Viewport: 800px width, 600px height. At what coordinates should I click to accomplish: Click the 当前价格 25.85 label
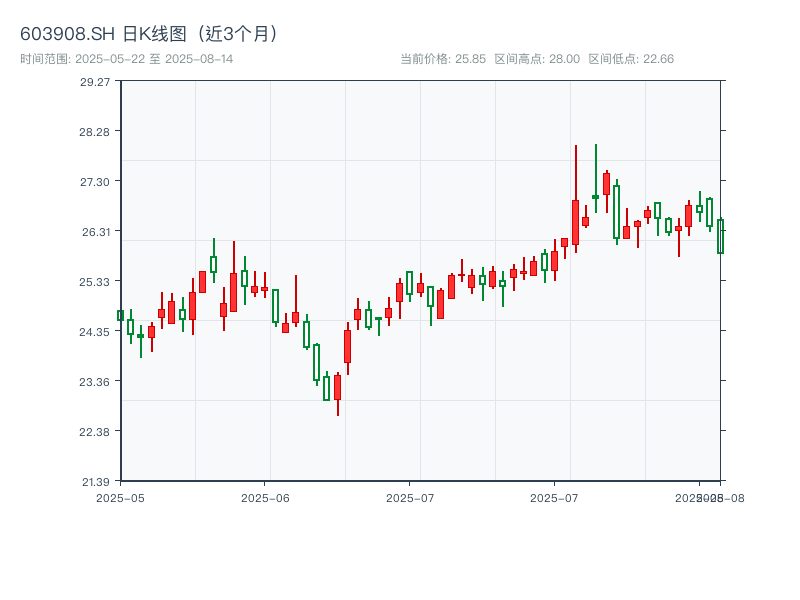click(443, 59)
